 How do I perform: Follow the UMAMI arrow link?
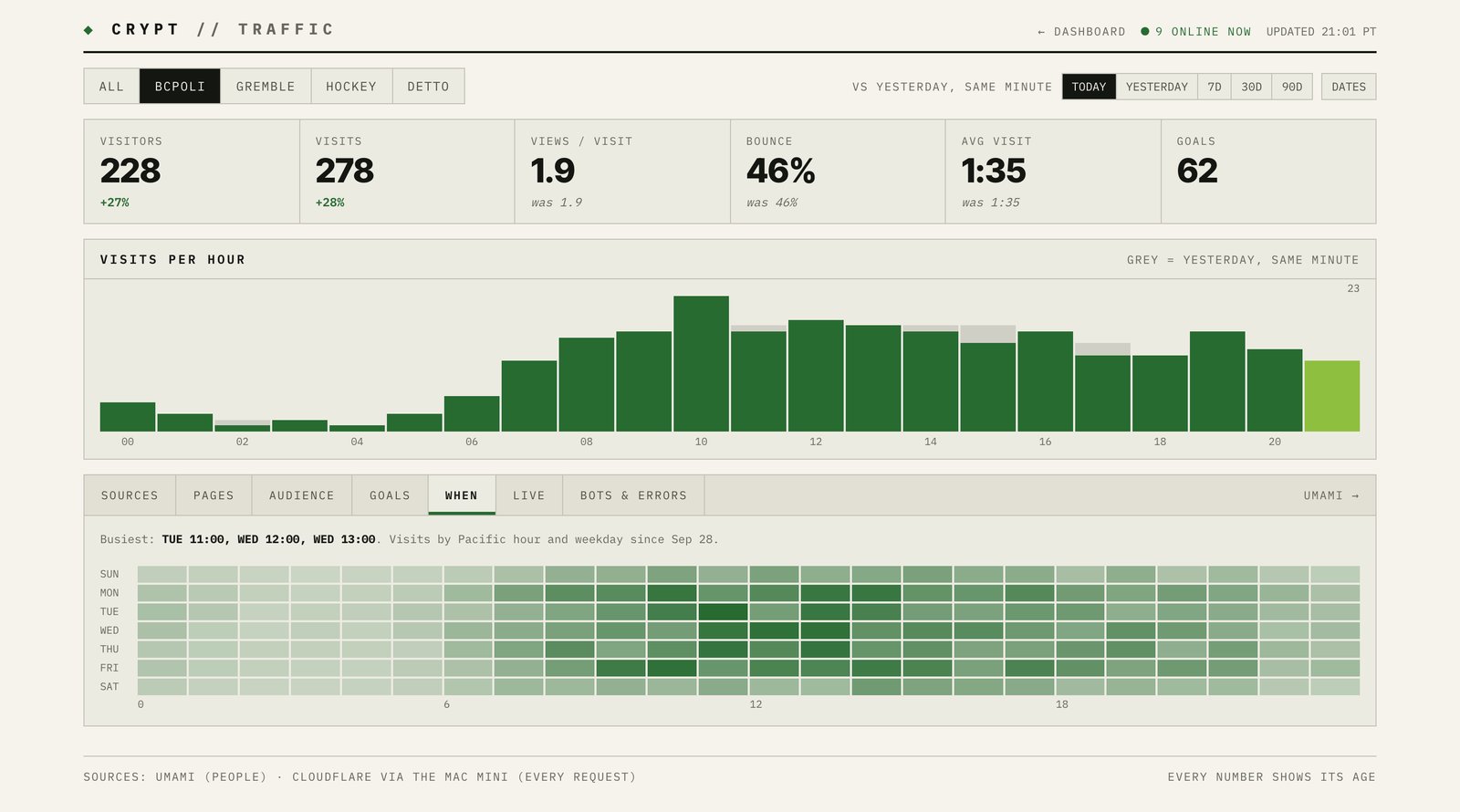pos(1331,495)
